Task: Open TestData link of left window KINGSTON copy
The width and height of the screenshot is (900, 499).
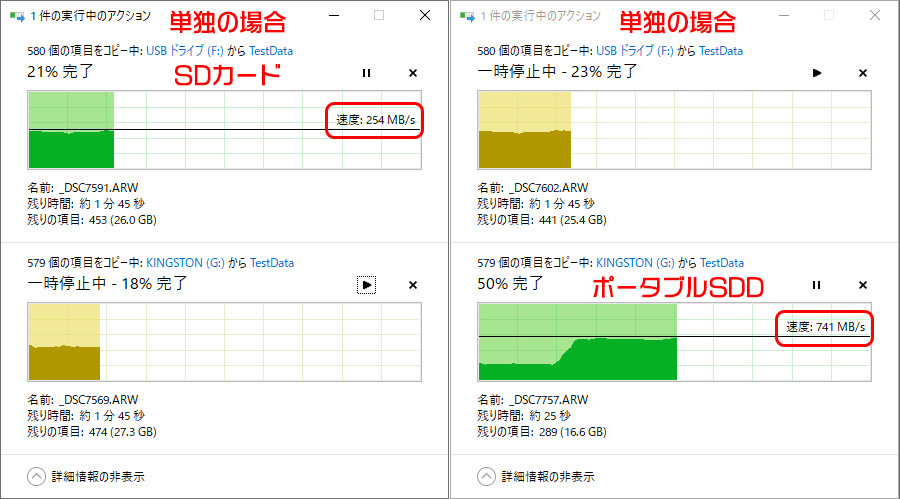Action: tap(272, 262)
